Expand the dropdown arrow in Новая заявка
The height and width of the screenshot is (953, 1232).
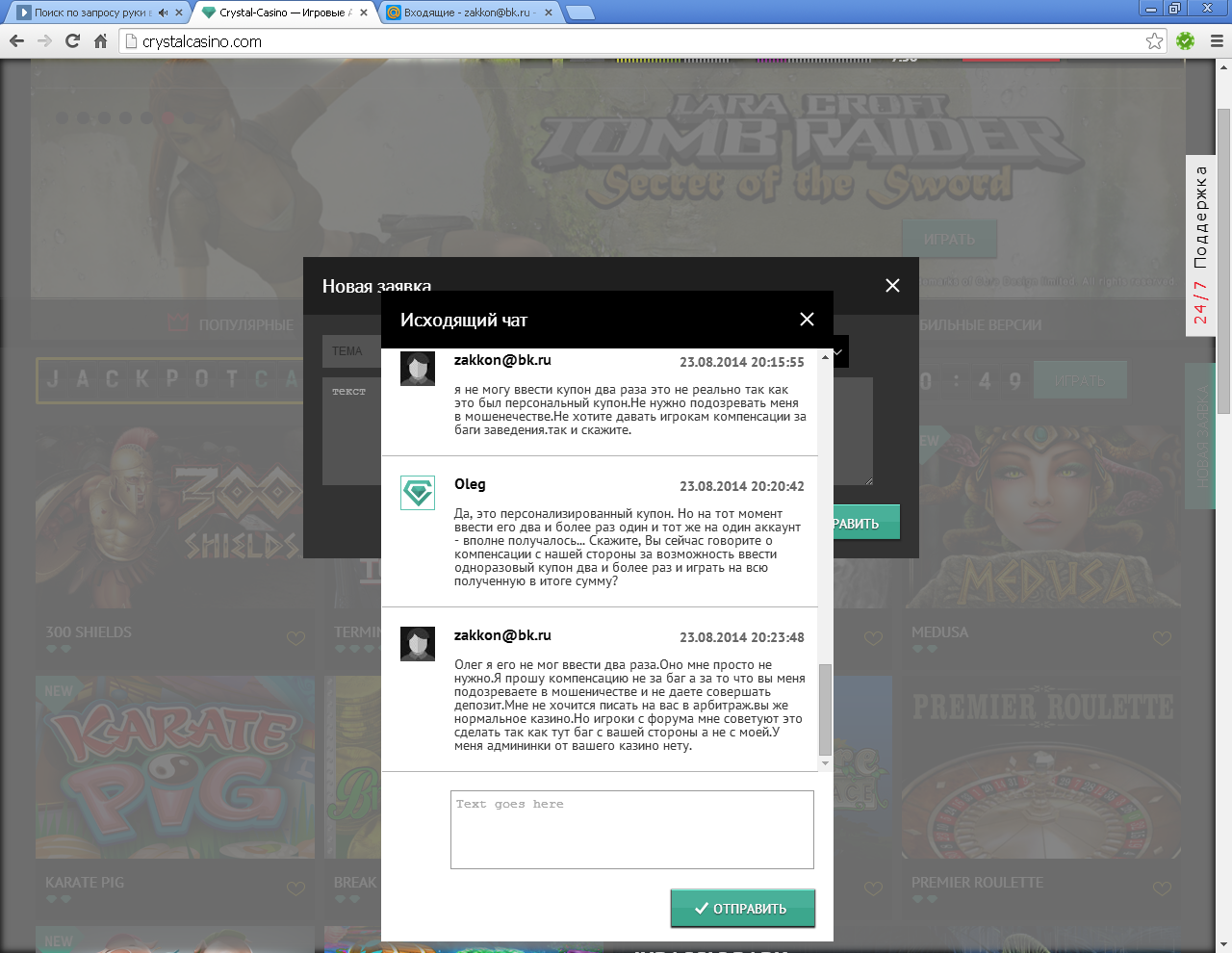838,352
